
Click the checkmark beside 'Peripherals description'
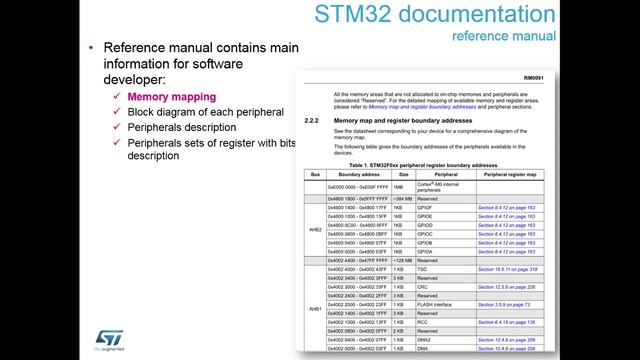[x=117, y=127]
